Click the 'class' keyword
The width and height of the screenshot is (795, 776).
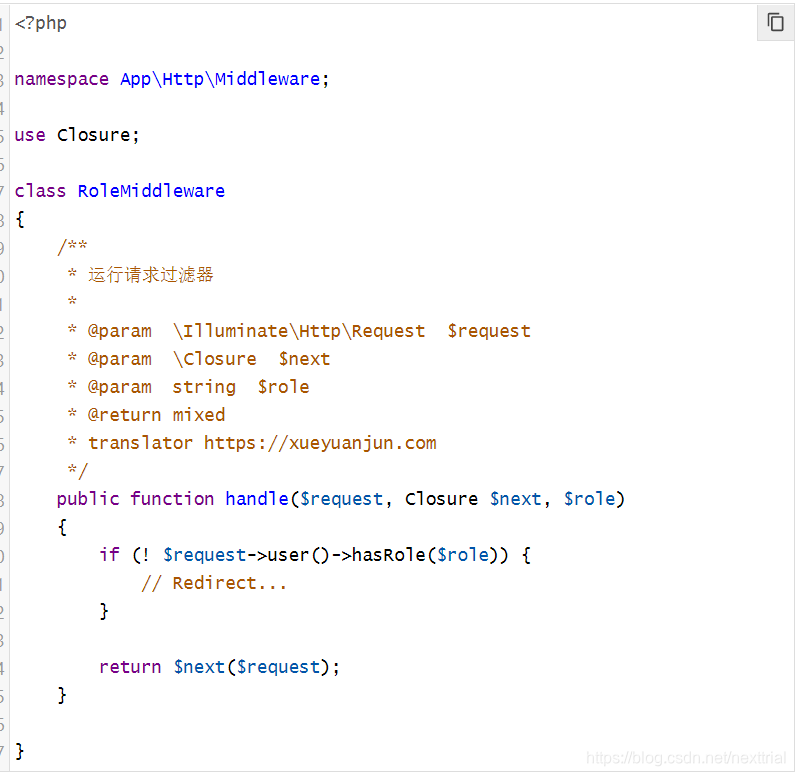pos(40,191)
